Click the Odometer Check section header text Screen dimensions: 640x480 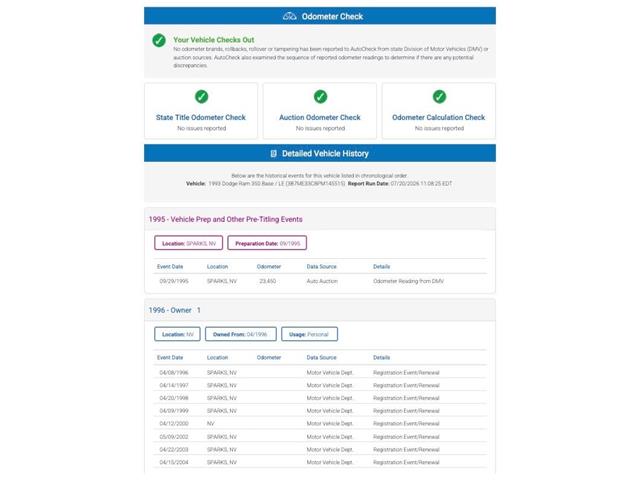pyautogui.click(x=332, y=16)
